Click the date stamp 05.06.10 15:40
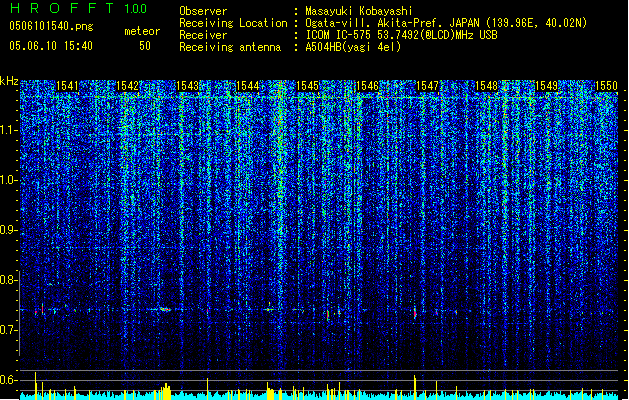Viewport: 629px width, 400px height. [x=51, y=46]
